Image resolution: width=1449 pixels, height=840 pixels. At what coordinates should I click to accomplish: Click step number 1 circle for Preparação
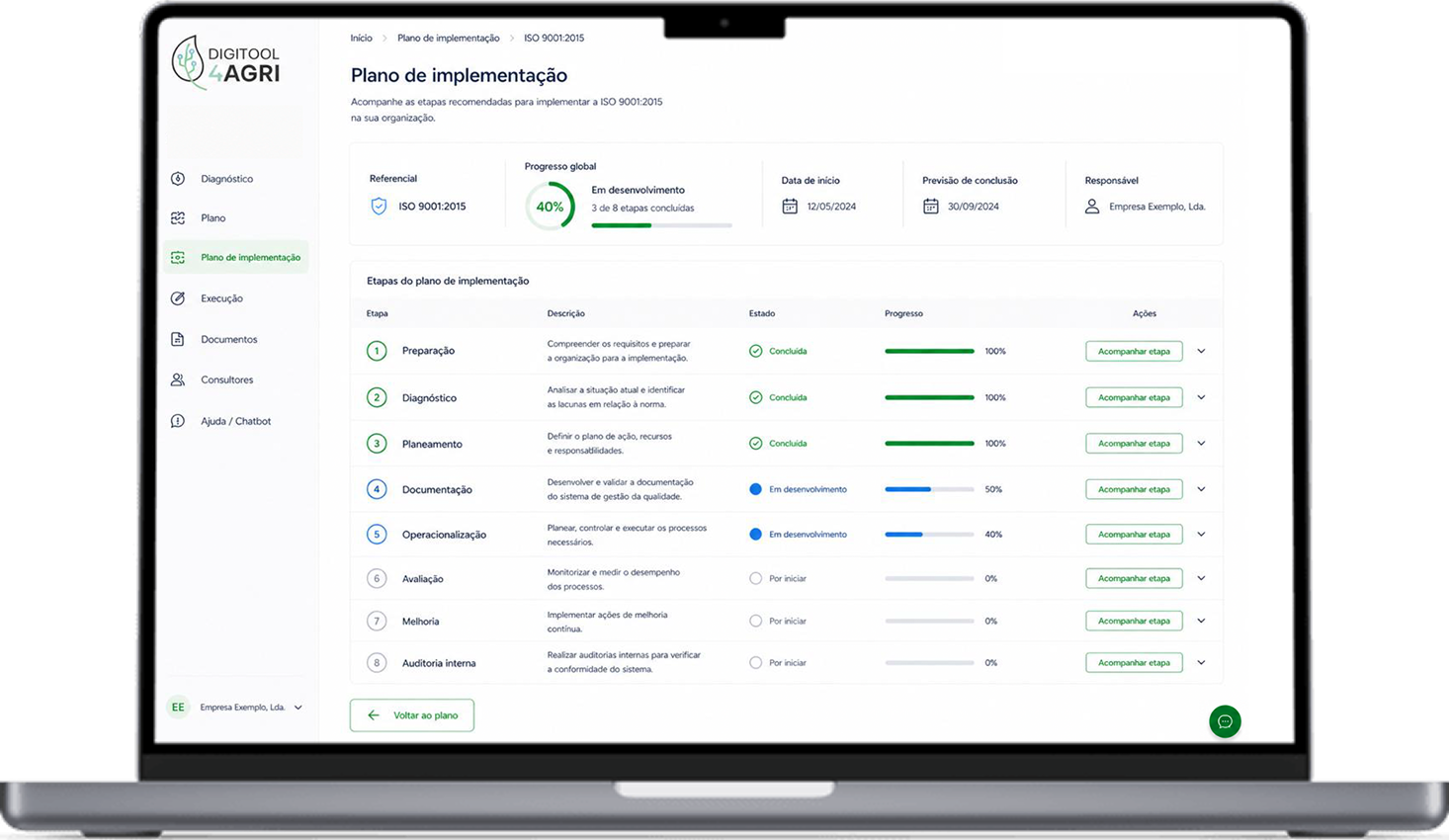[x=377, y=351]
